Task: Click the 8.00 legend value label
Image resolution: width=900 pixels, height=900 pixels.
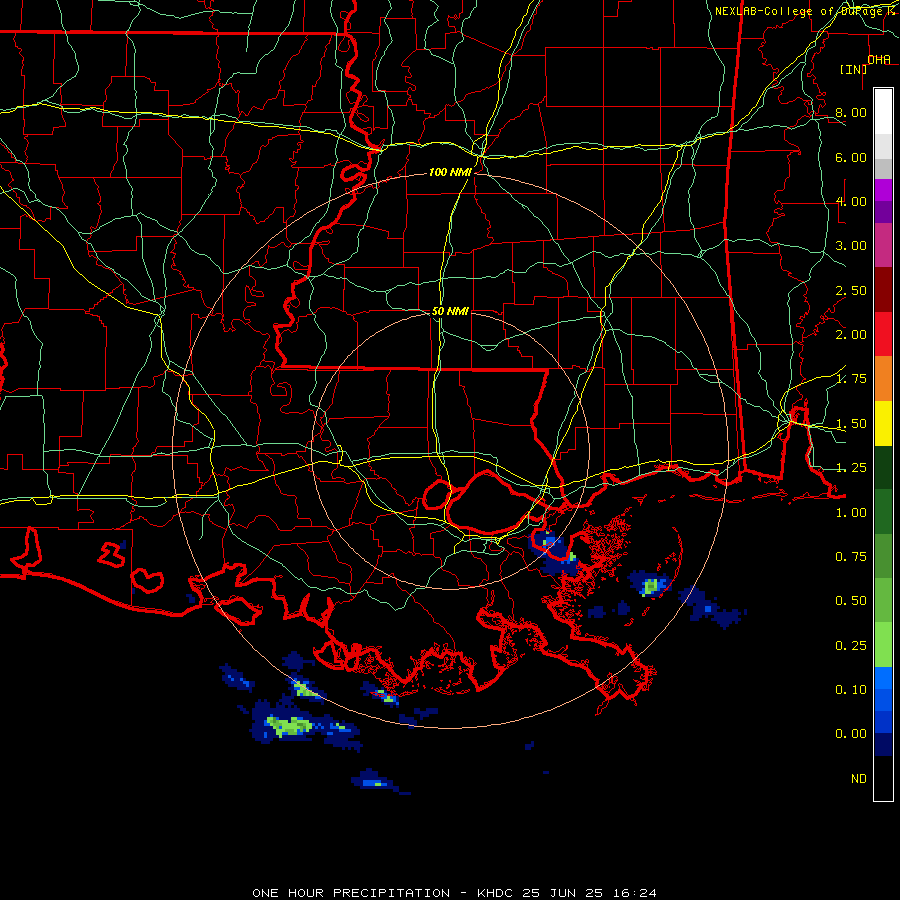Action: pyautogui.click(x=851, y=112)
